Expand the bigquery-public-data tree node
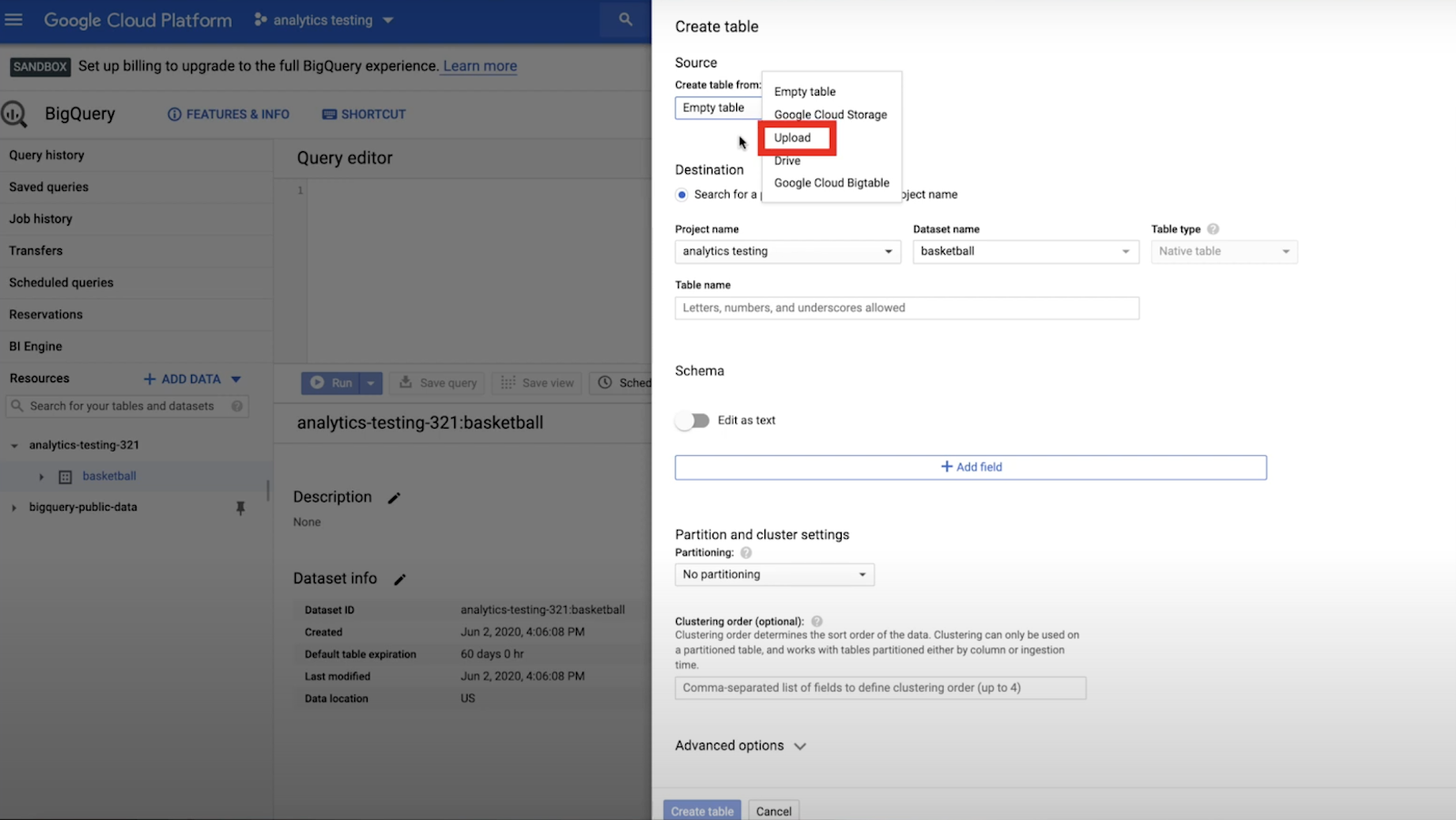 tap(14, 508)
